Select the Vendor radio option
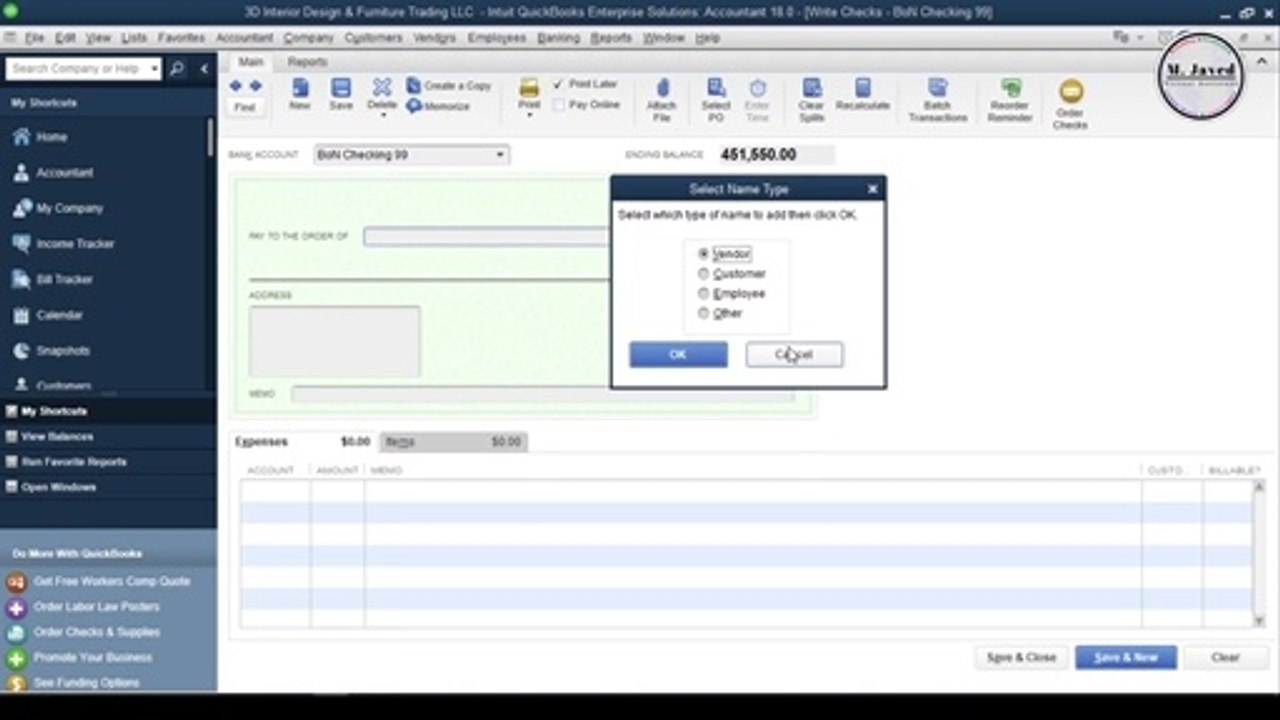This screenshot has height=720, width=1280. 703,254
